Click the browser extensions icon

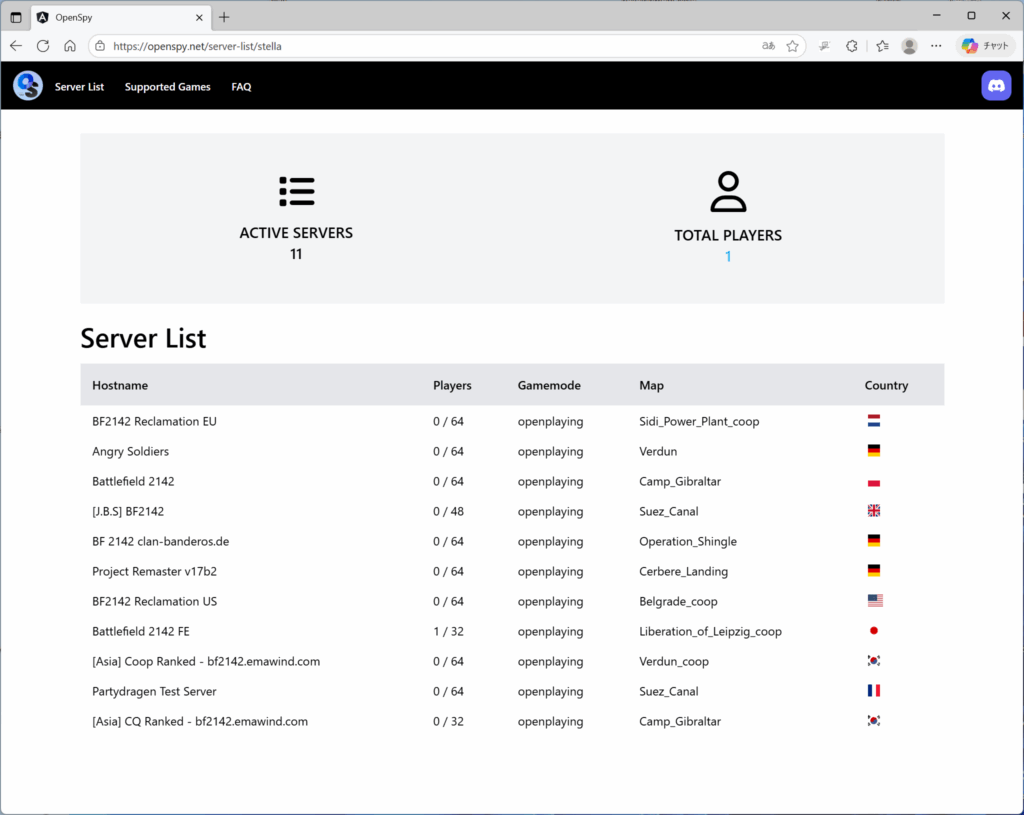(852, 46)
